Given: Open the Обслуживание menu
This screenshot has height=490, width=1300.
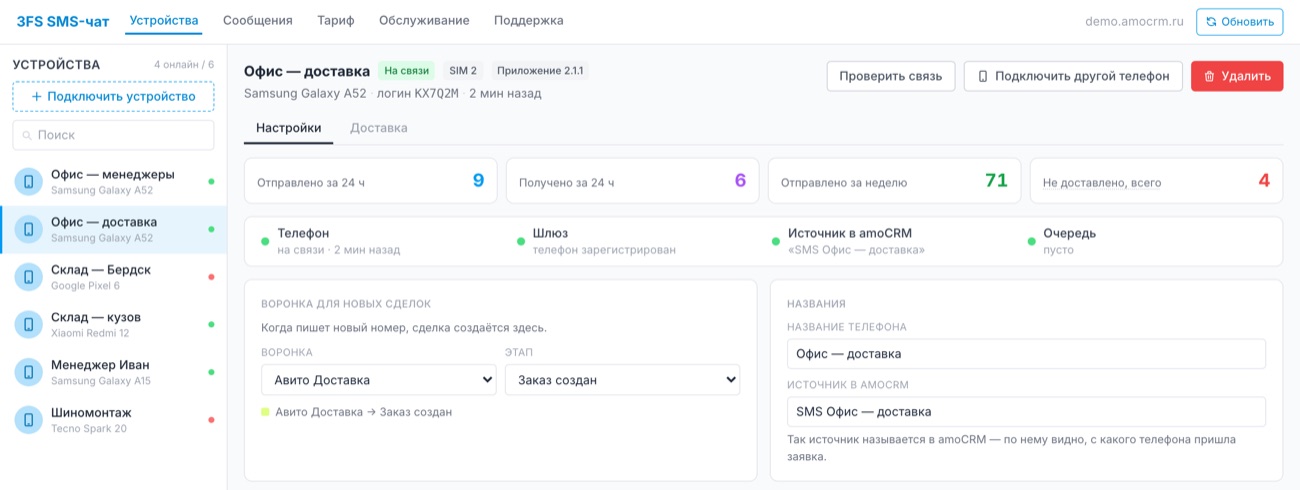Looking at the screenshot, I should click(x=424, y=20).
